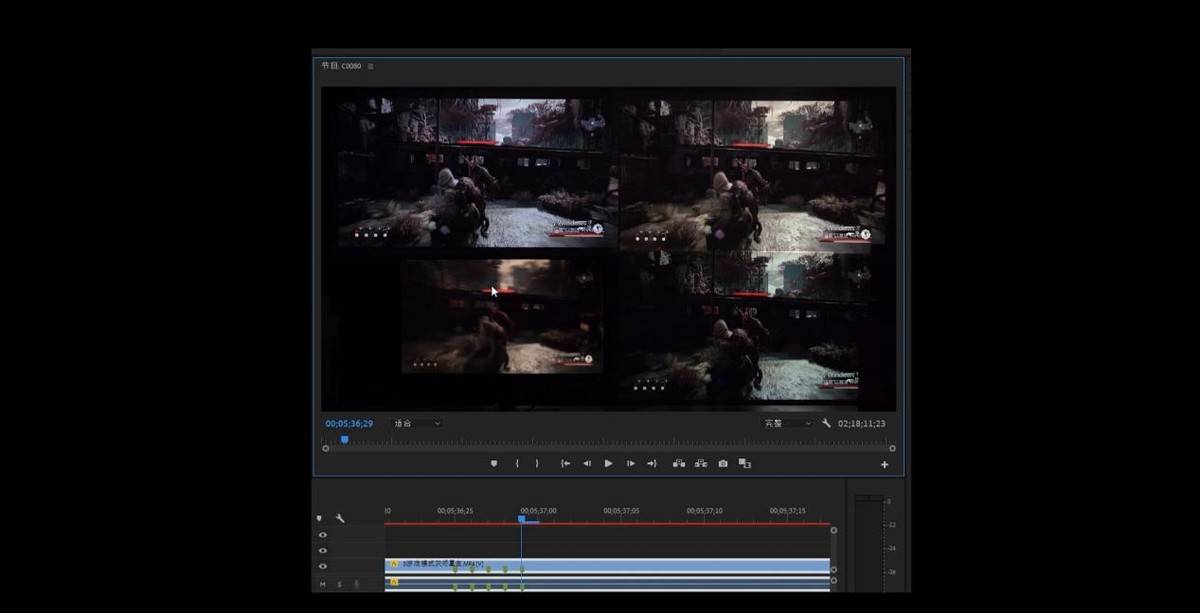Hide the video track containing the MP4 clip
Image resolution: width=1200 pixels, height=613 pixels.
(322, 566)
